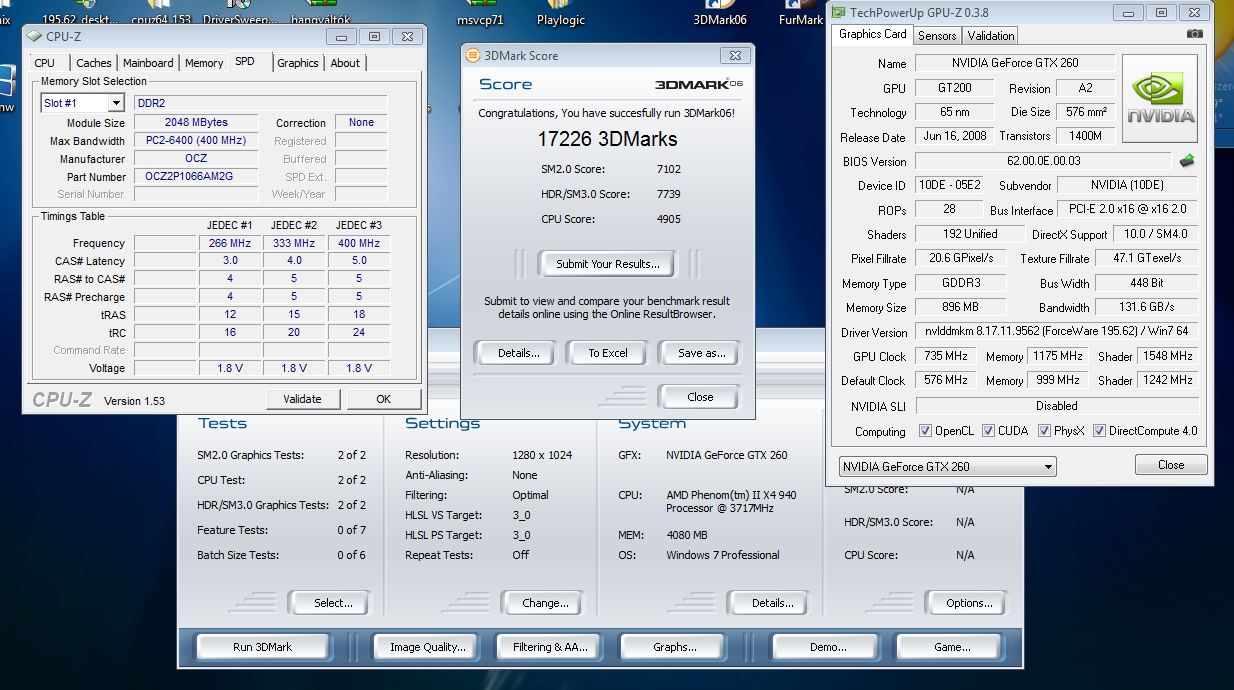Screen dimensions: 1234x690
Task: Close the 3DMark Score dialog with Close button
Action: coord(700,397)
